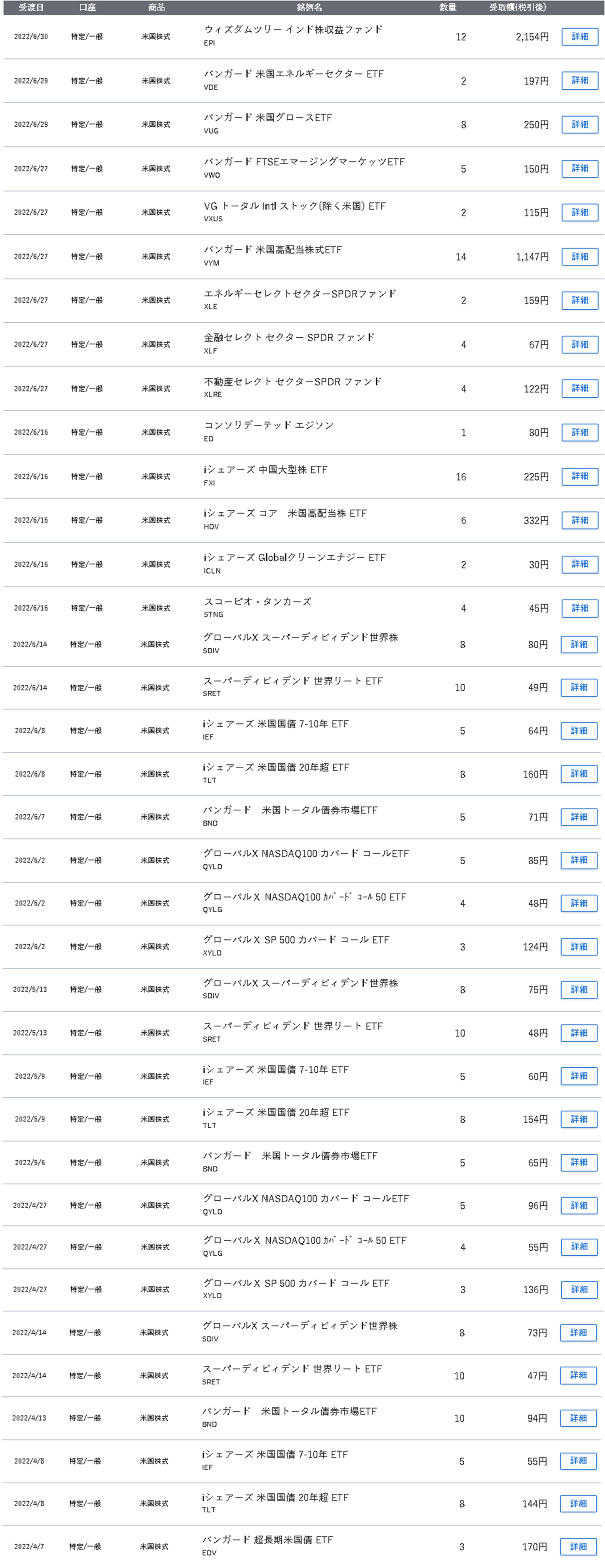Click the 受取額(税引後) column header
The width and height of the screenshot is (605, 1568).
click(517, 8)
